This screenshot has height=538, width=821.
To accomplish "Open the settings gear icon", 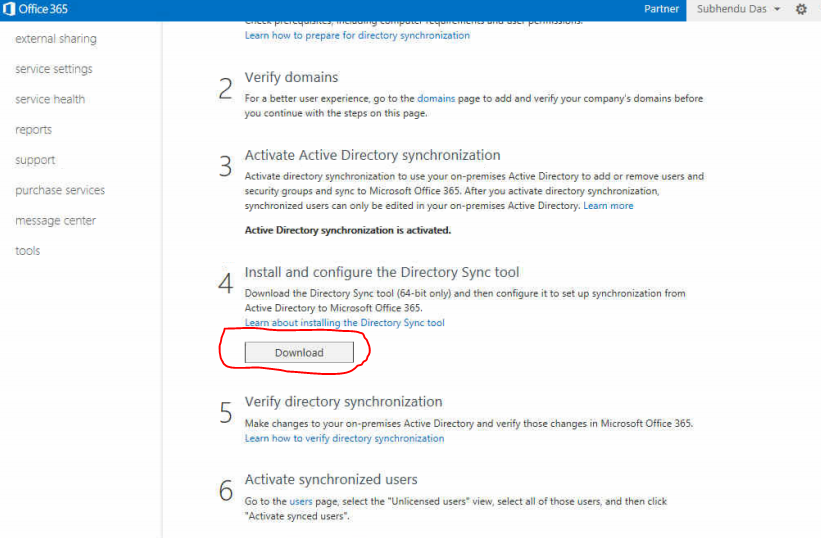I will tap(801, 9).
